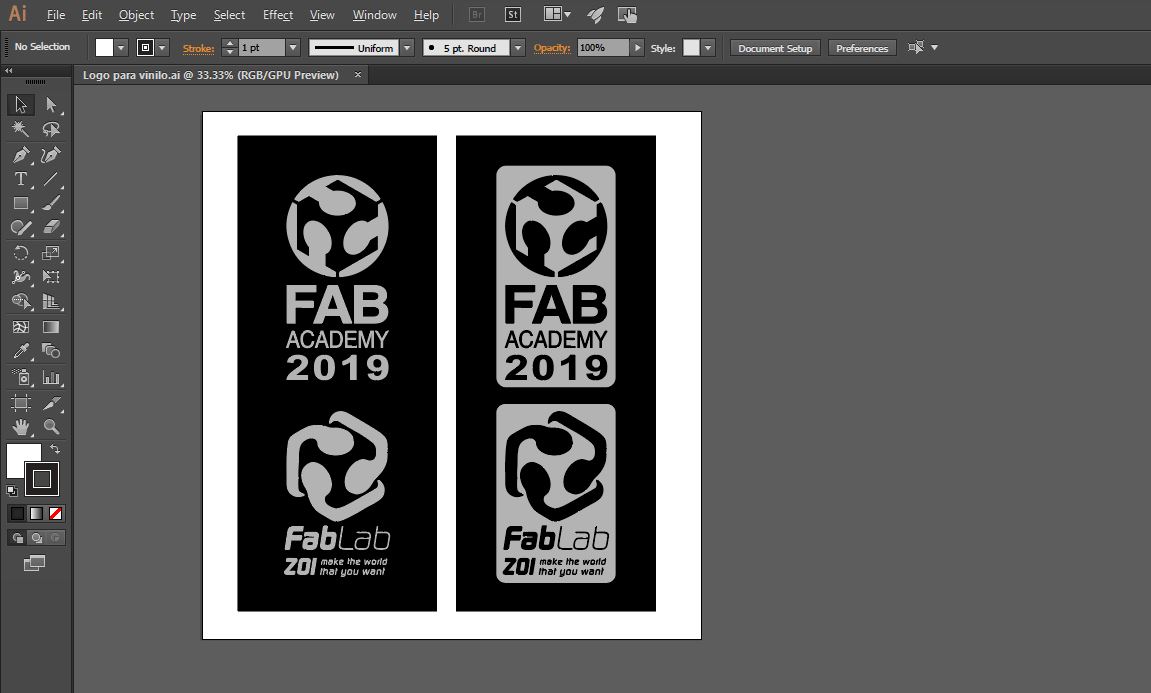Select the Paintbrush tool
The width and height of the screenshot is (1151, 693).
pos(51,203)
